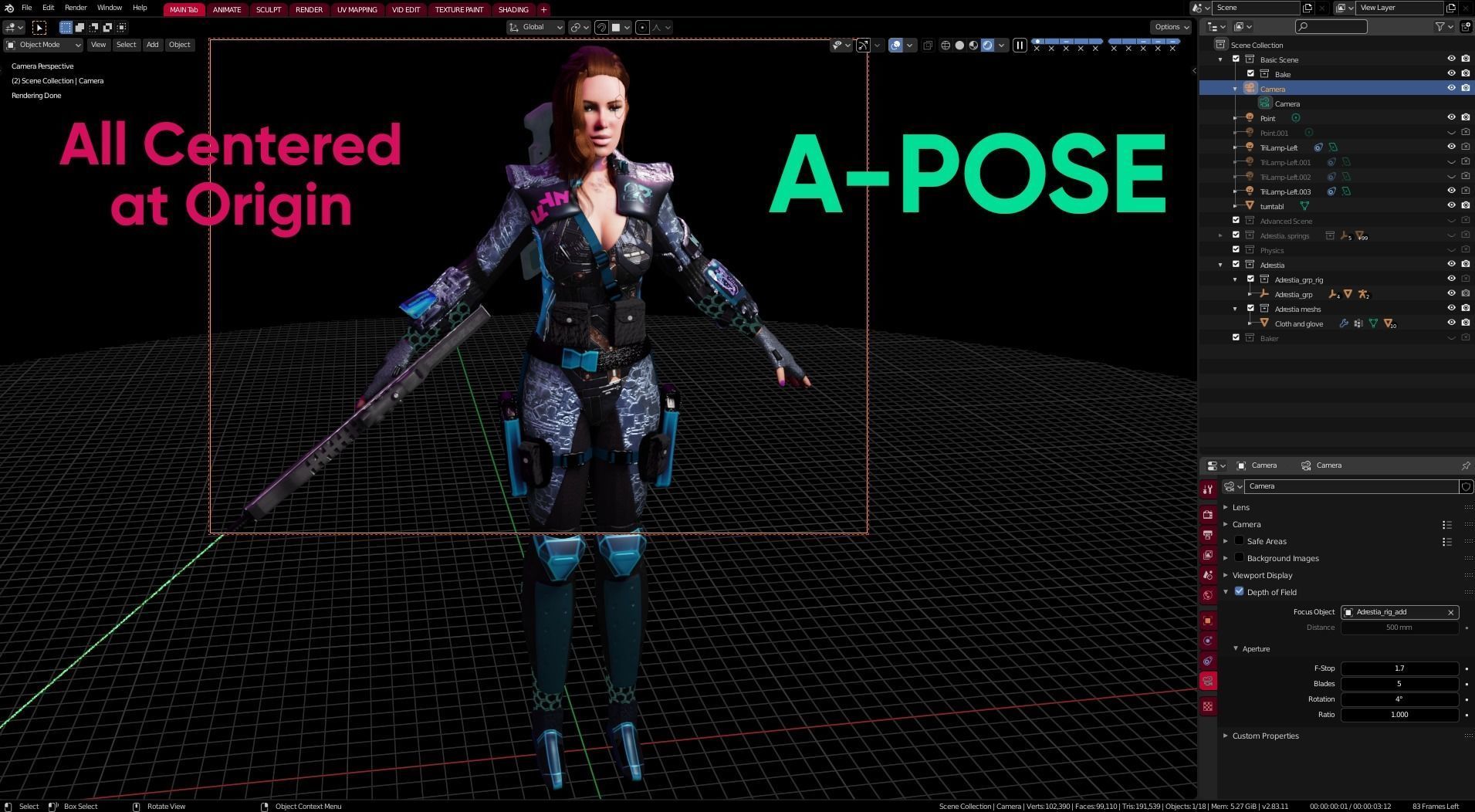Open the outliner filter dropdown
This screenshot has height=812, width=1475.
[1444, 26]
